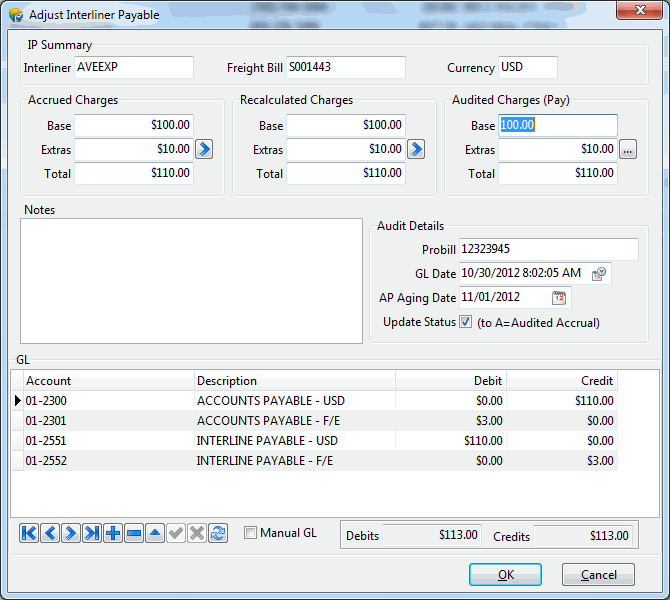This screenshot has width=670, height=600.
Task: Click the edit record up-arrow icon
Action: [x=155, y=533]
